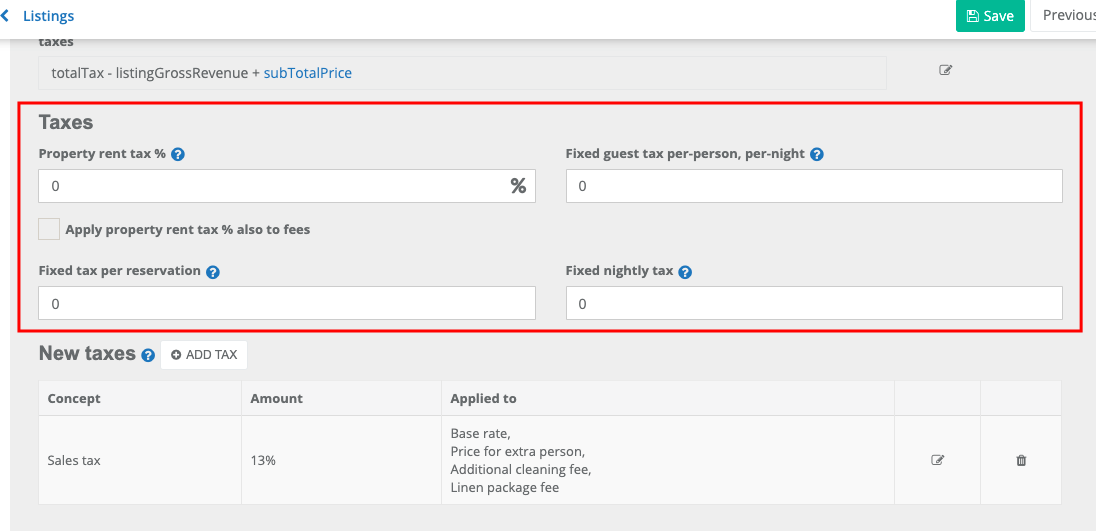Enable Apply property rent tax % also to fees
This screenshot has width=1096, height=531.
(49, 229)
